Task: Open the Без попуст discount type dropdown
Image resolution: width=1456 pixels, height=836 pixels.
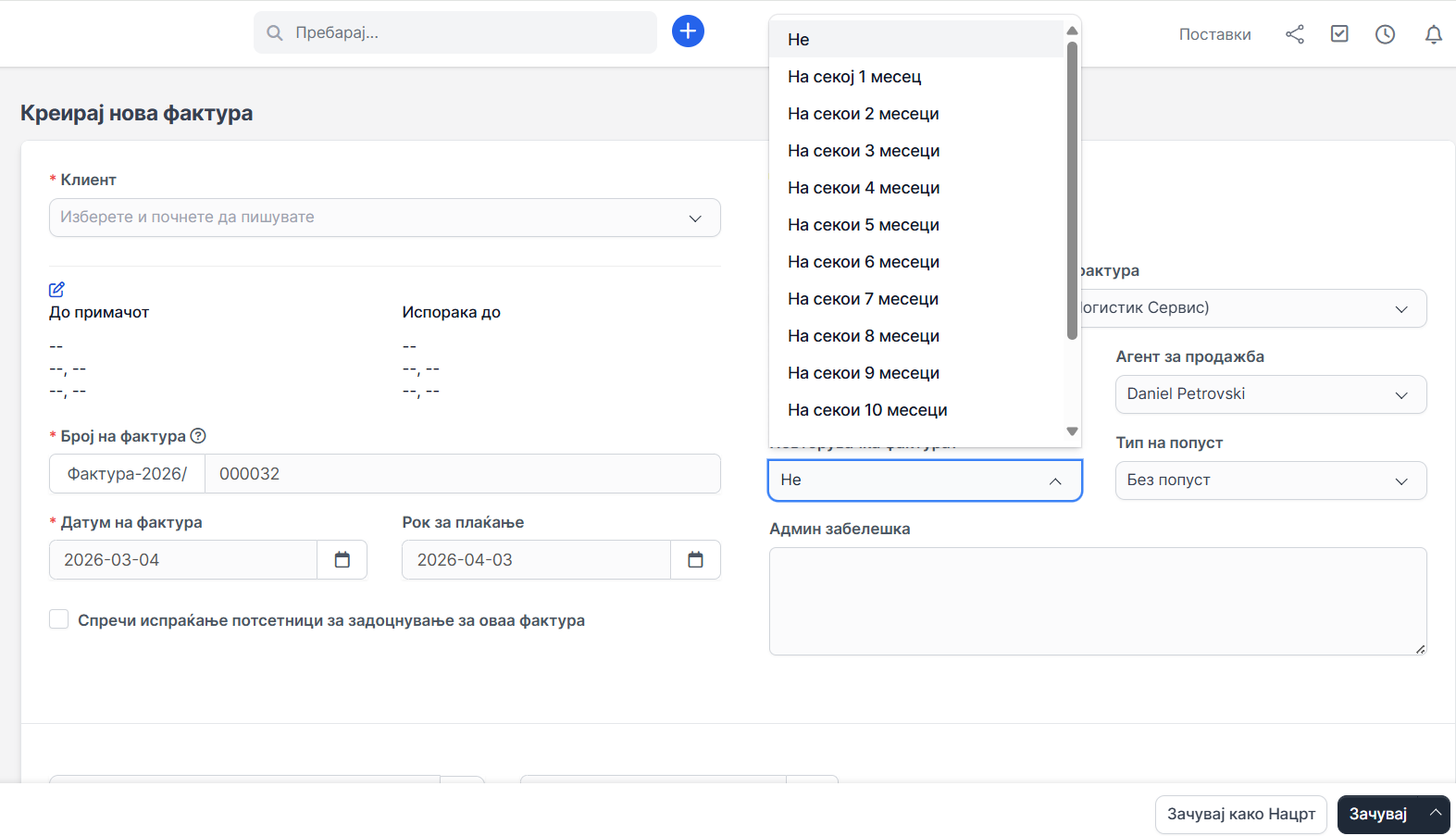Action: coord(1270,480)
